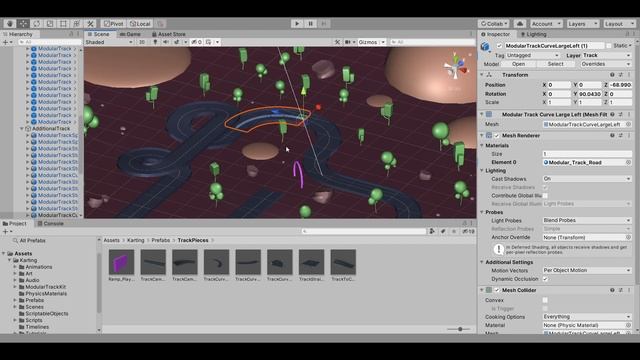This screenshot has width=640, height=360.
Task: Open the Overrides dropdown
Action: [x=605, y=64]
